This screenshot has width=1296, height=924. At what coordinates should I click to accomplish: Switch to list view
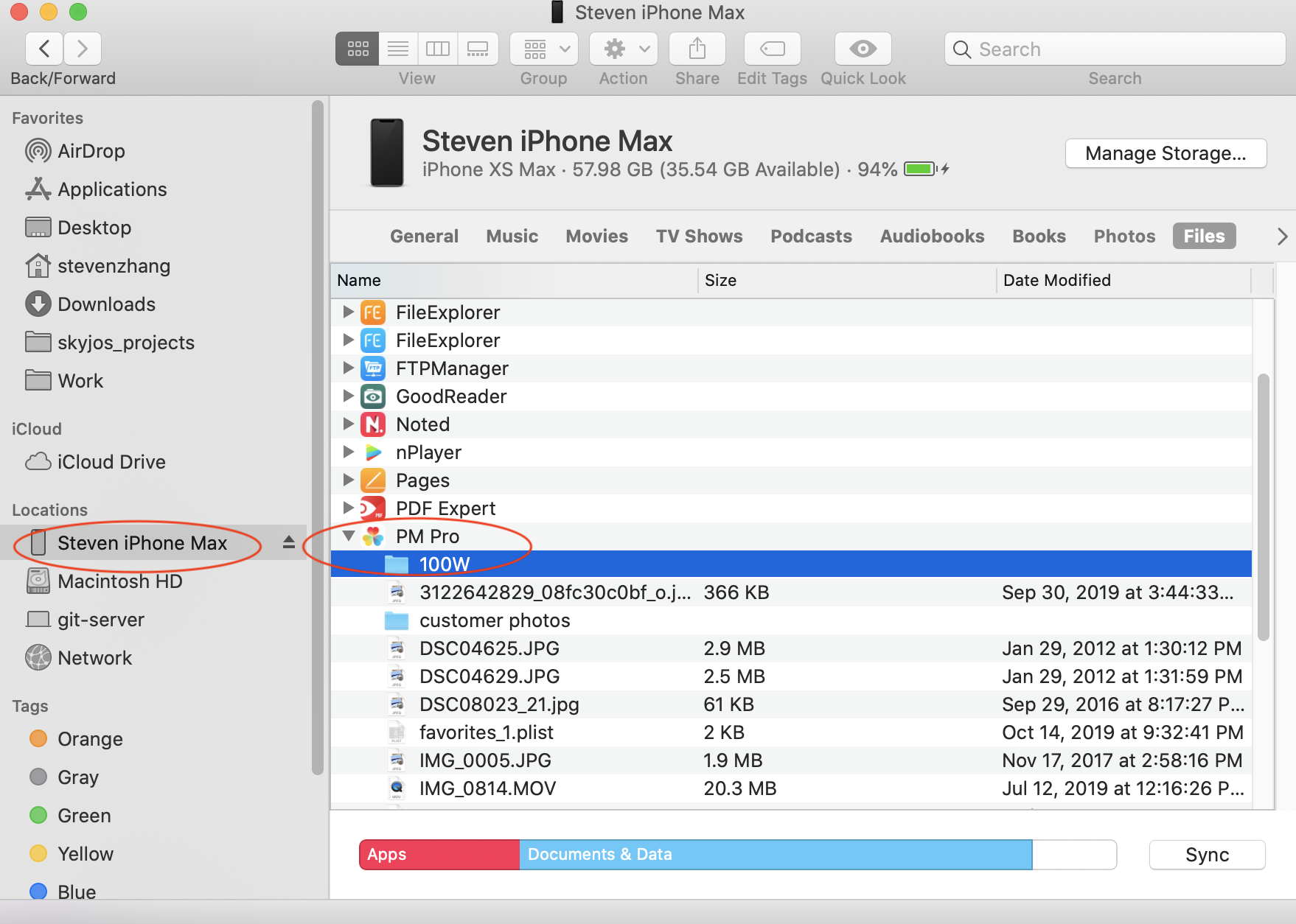click(x=398, y=49)
